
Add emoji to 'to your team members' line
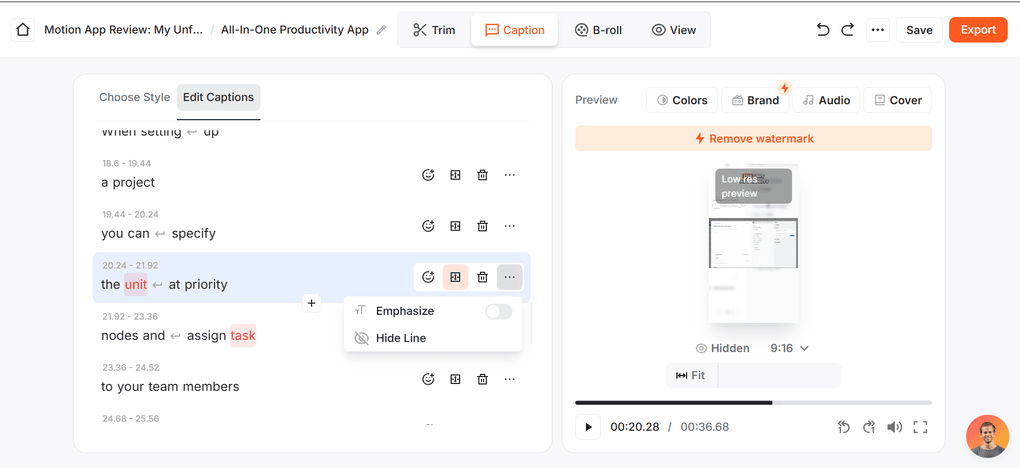coord(428,379)
